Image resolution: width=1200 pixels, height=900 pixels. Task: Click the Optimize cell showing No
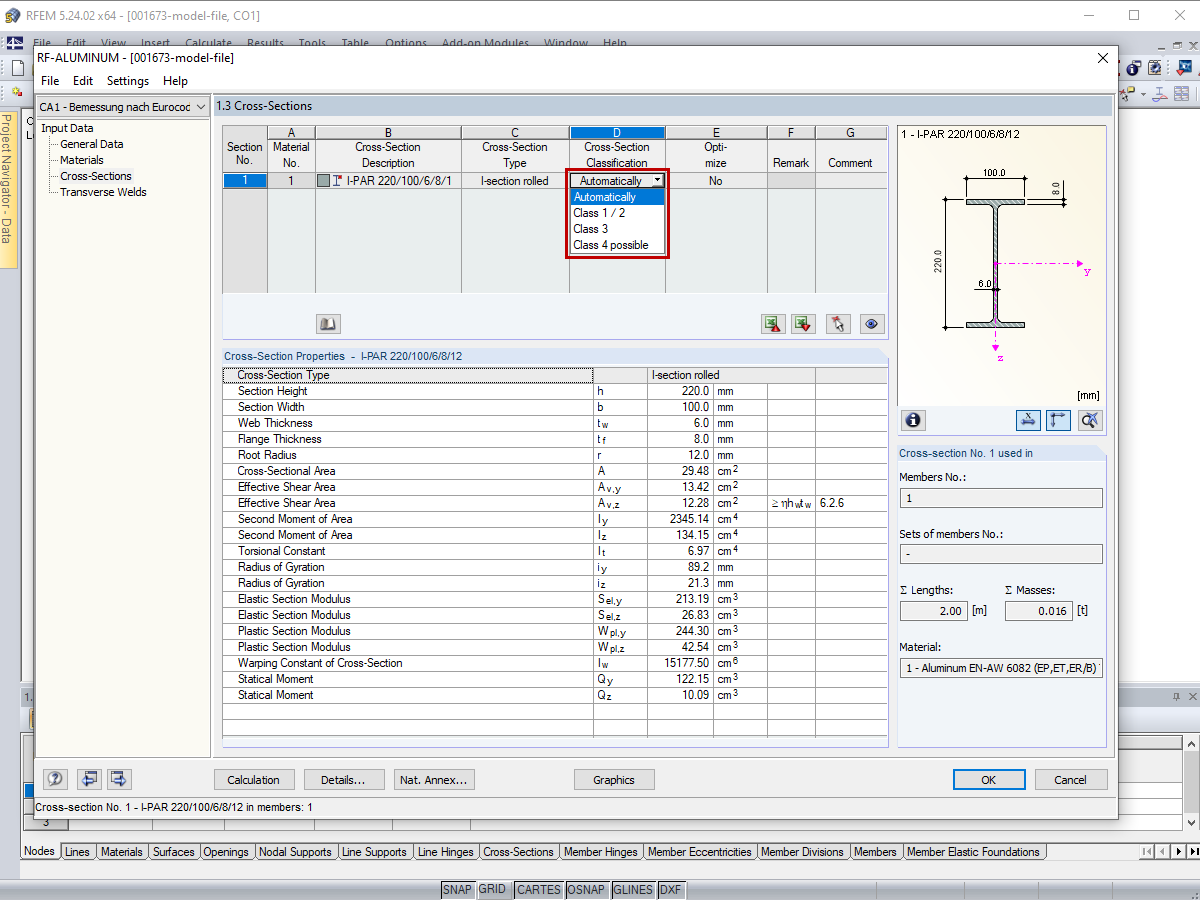tap(716, 181)
